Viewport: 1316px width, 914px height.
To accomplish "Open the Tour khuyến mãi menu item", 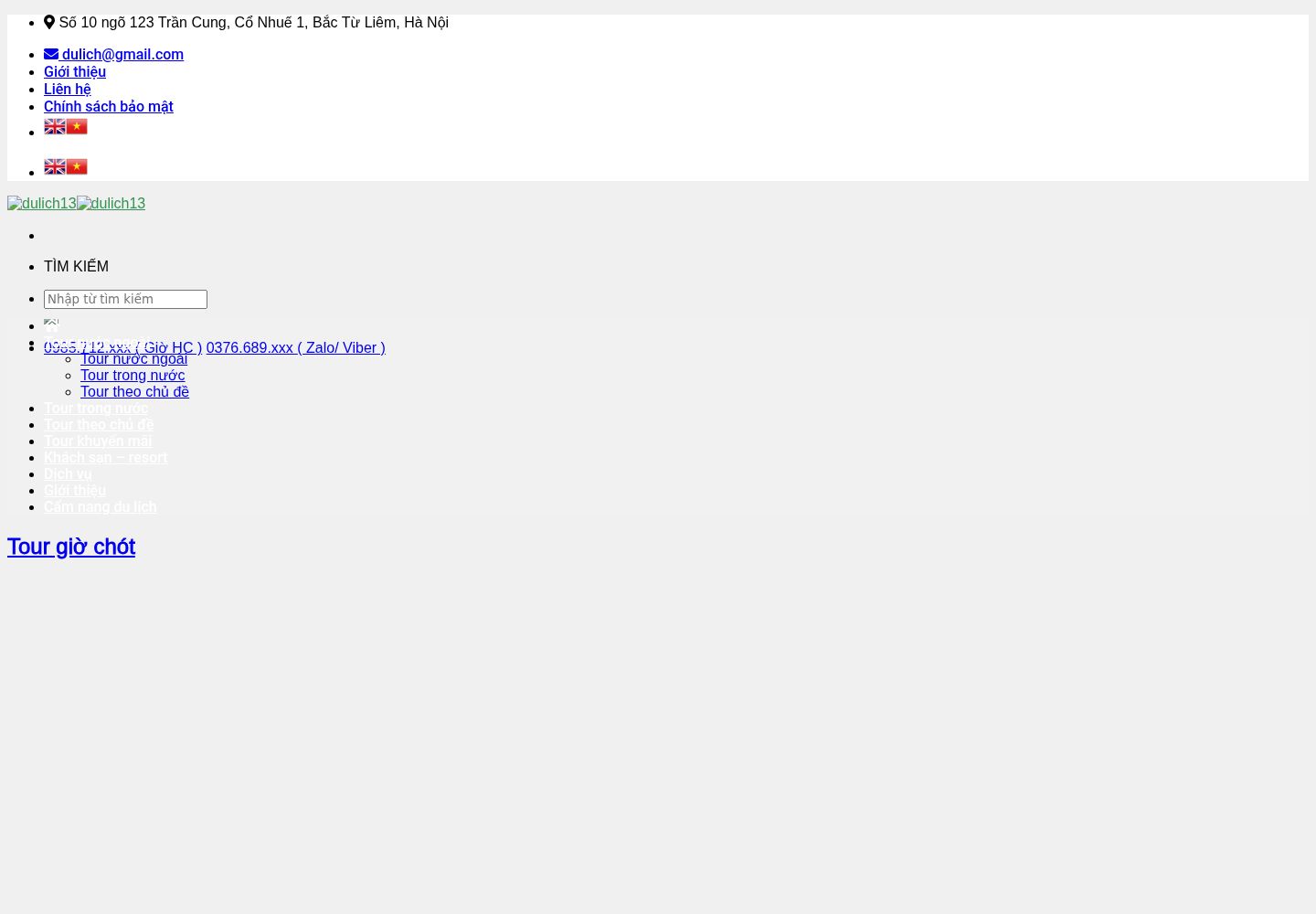I will point(98,441).
